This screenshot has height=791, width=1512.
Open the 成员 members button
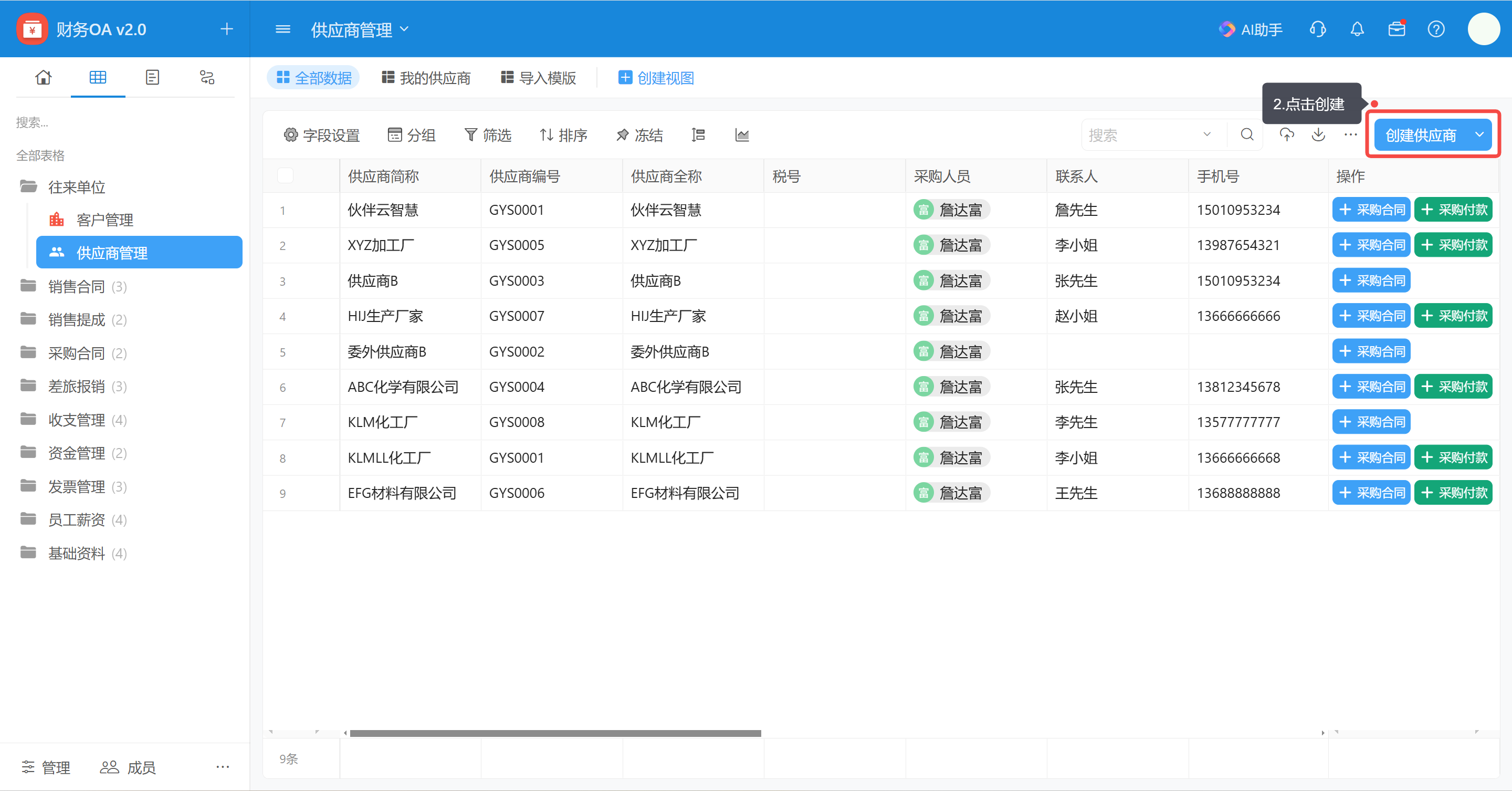tap(128, 767)
